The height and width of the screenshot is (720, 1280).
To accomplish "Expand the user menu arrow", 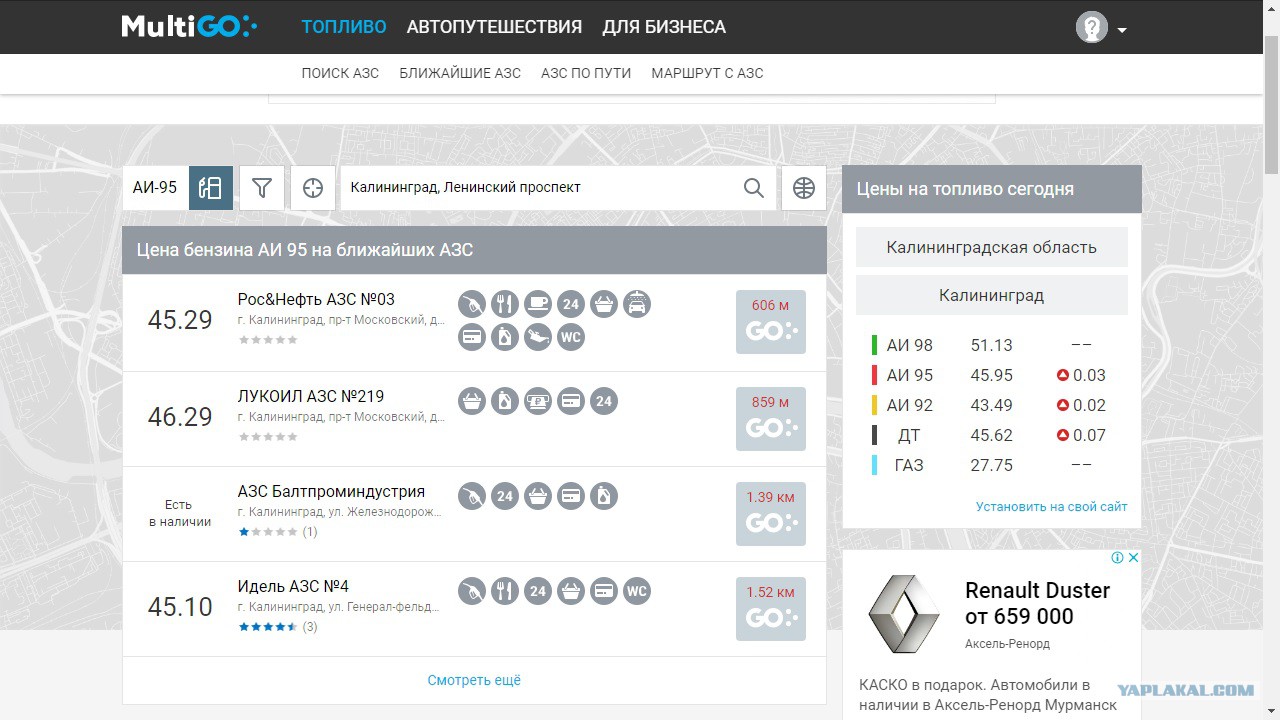I will 1122,30.
